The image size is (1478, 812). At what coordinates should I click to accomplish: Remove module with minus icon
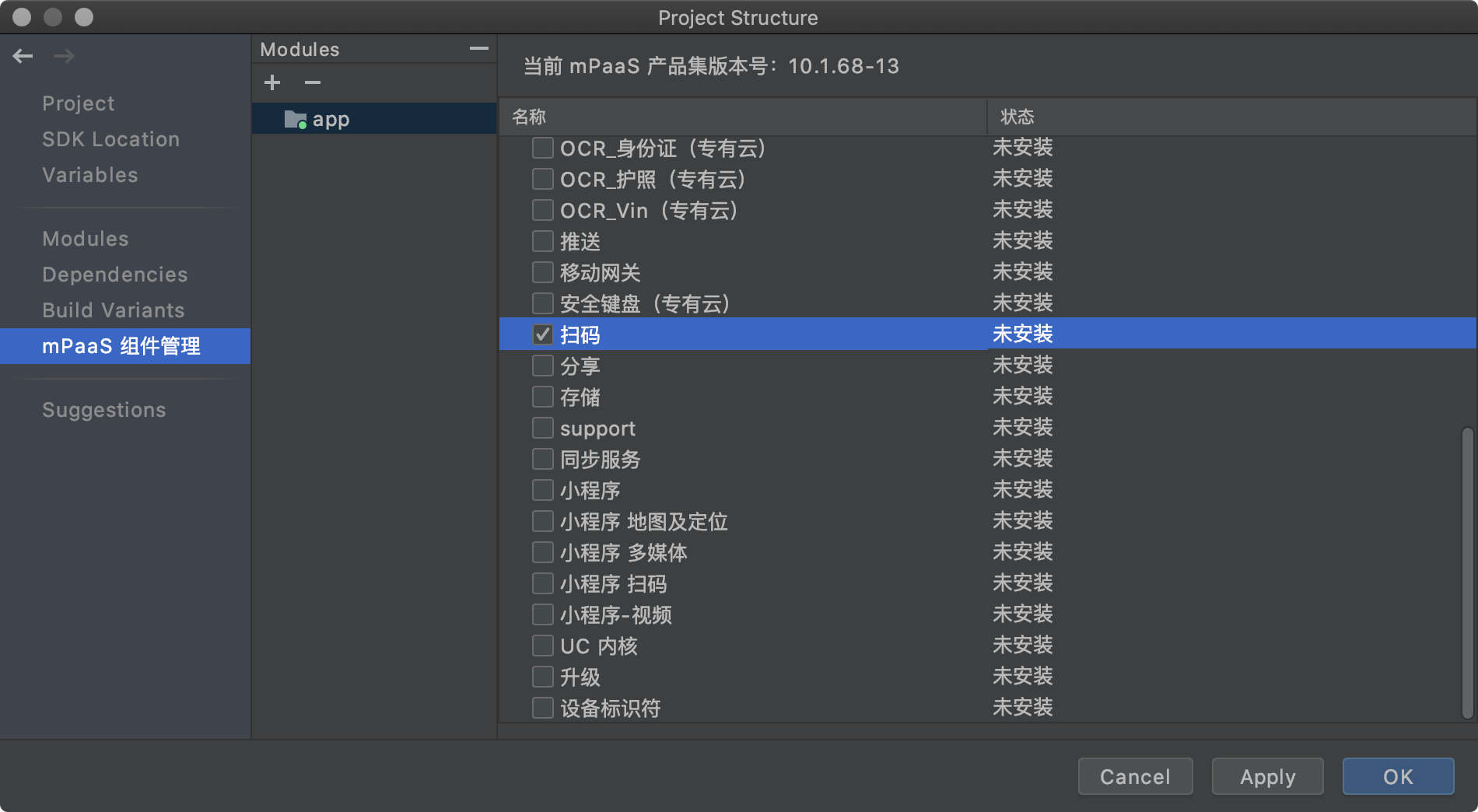click(313, 82)
